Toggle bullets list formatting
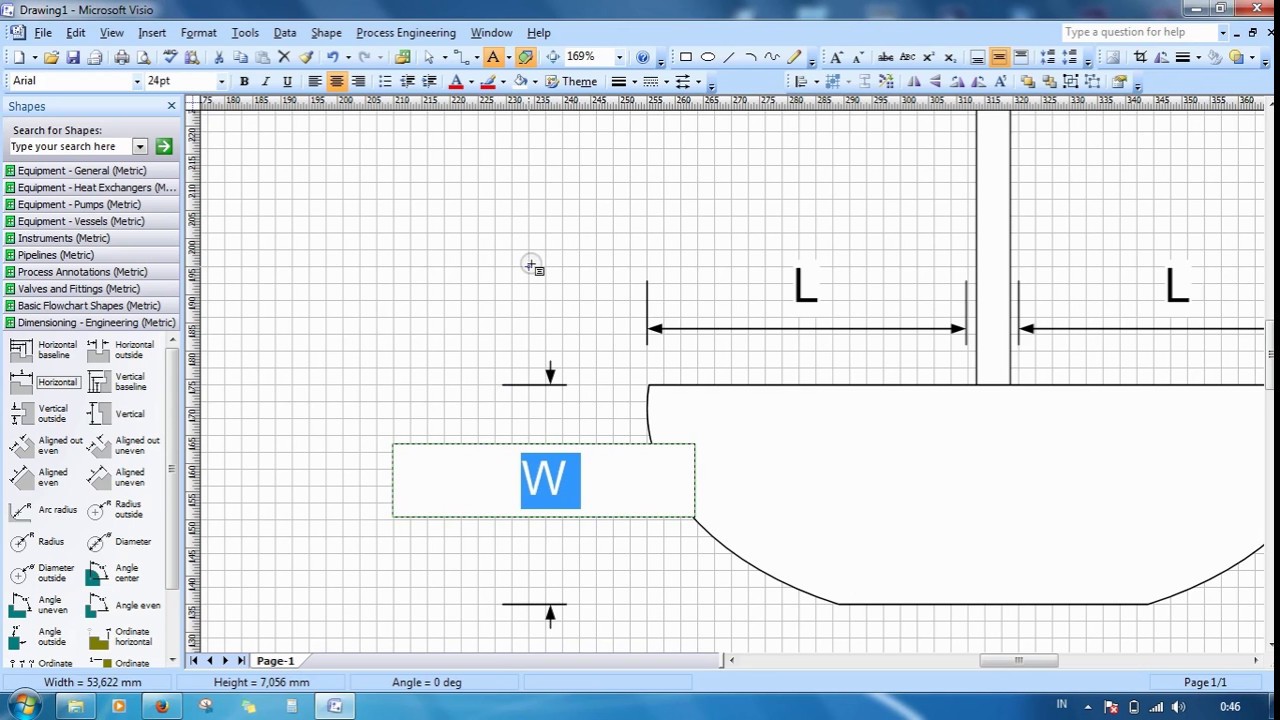The width and height of the screenshot is (1280, 720). pyautogui.click(x=385, y=81)
